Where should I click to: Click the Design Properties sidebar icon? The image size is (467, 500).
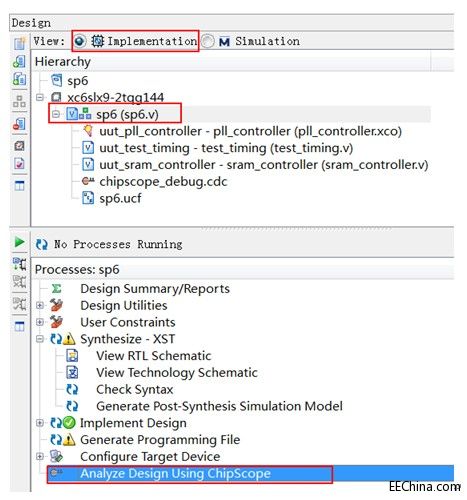point(19,146)
